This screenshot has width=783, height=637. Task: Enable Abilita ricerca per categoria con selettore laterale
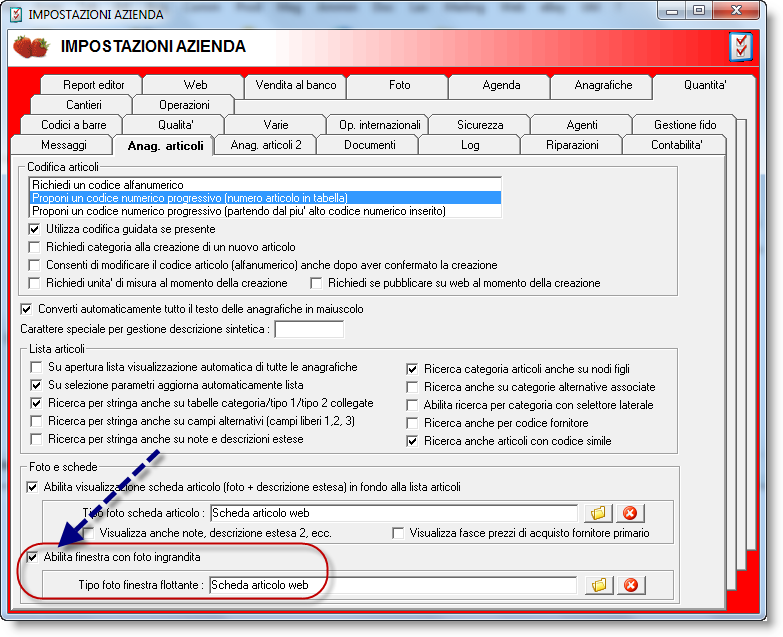[412, 405]
